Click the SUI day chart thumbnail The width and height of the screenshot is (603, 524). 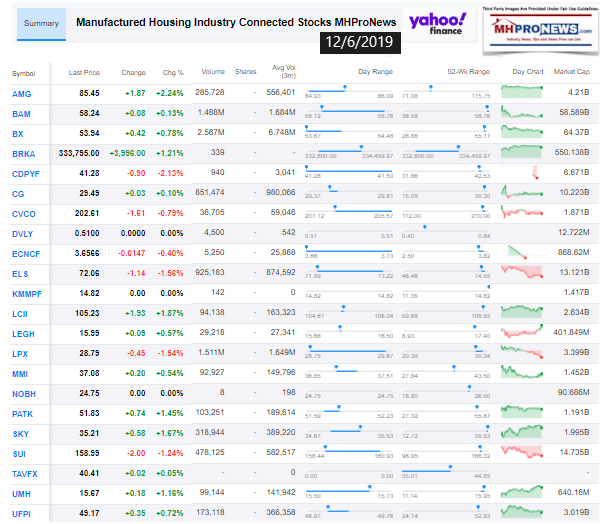pyautogui.click(x=522, y=452)
